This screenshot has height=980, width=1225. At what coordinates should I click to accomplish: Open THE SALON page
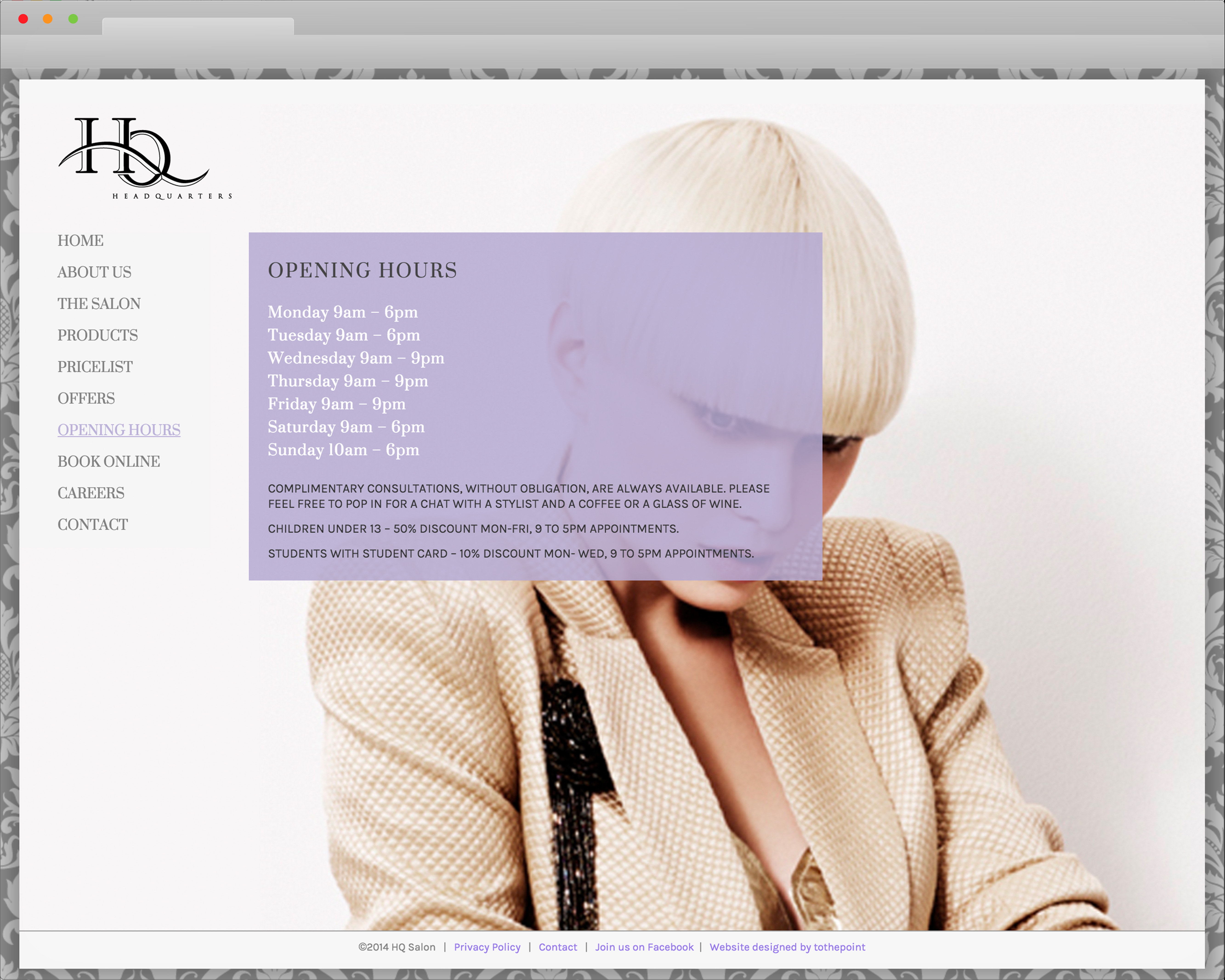[x=99, y=304]
